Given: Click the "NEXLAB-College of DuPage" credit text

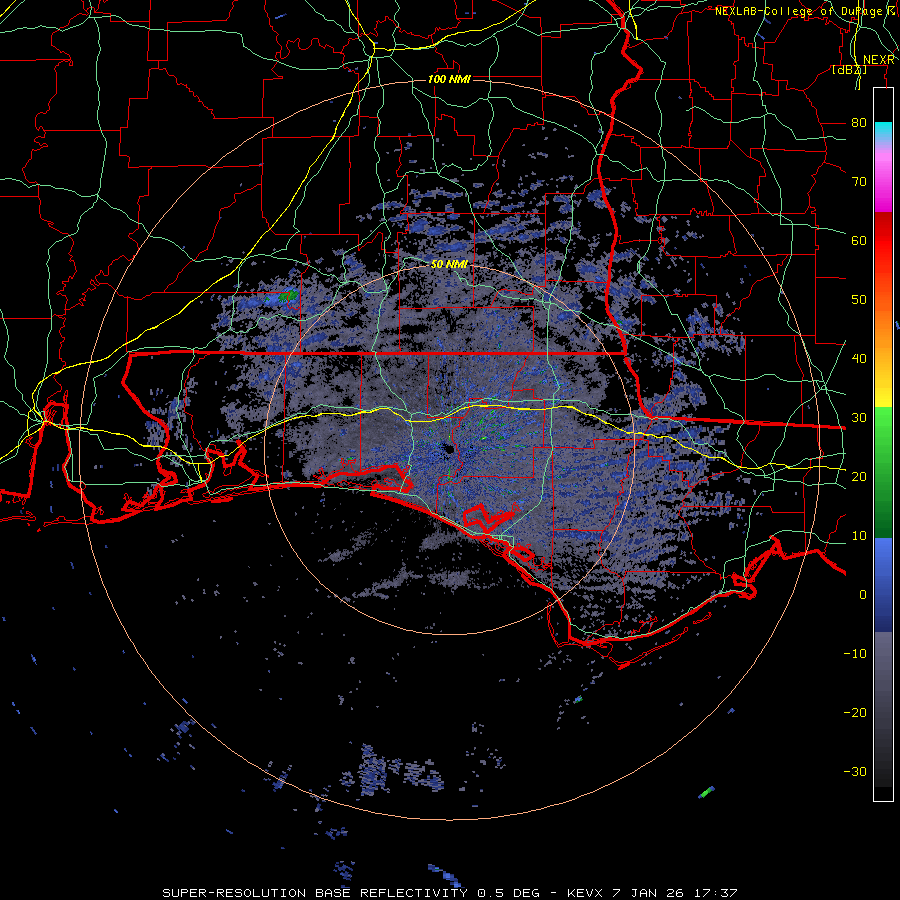Looking at the screenshot, I should coord(798,11).
